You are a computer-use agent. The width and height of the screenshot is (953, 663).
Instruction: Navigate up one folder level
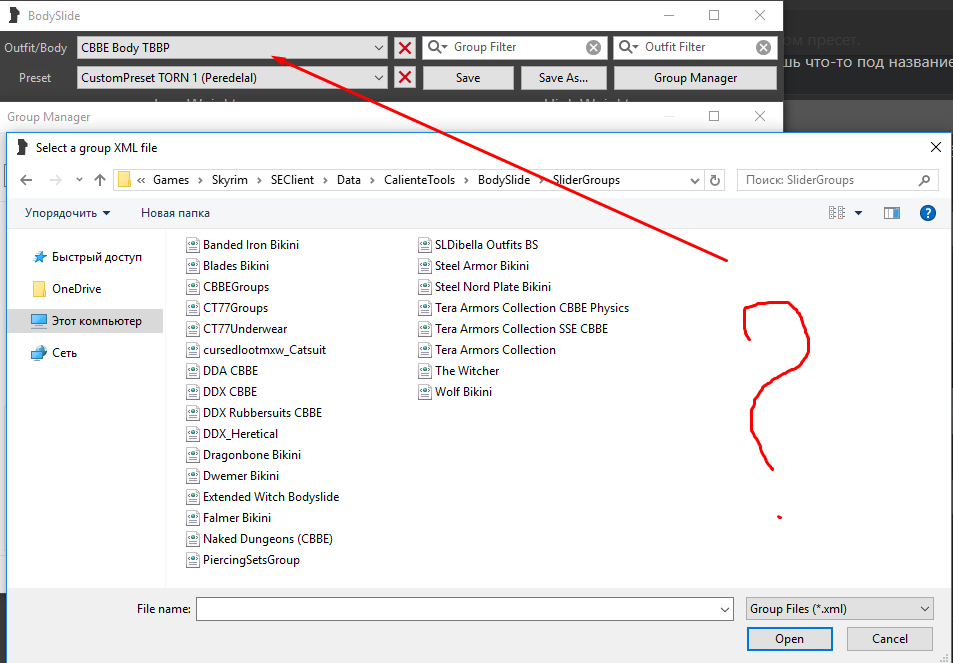(100, 180)
